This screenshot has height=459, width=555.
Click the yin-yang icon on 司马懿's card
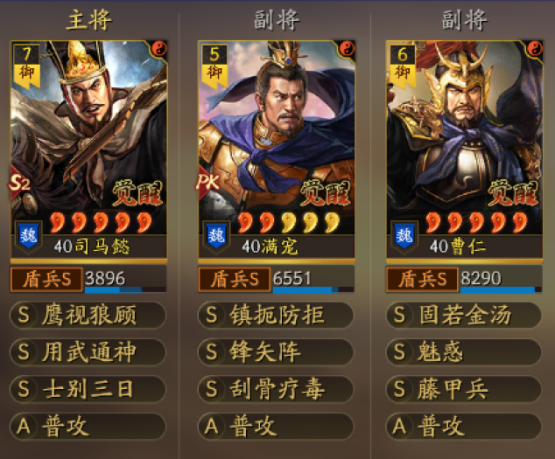pyautogui.click(x=159, y=48)
